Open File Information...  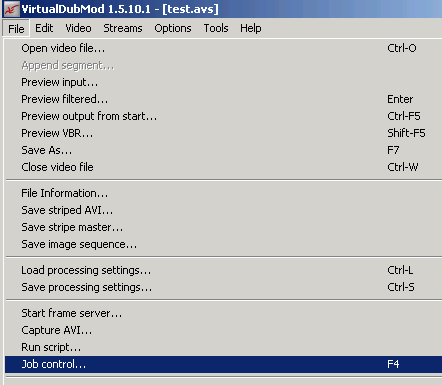click(223, 193)
